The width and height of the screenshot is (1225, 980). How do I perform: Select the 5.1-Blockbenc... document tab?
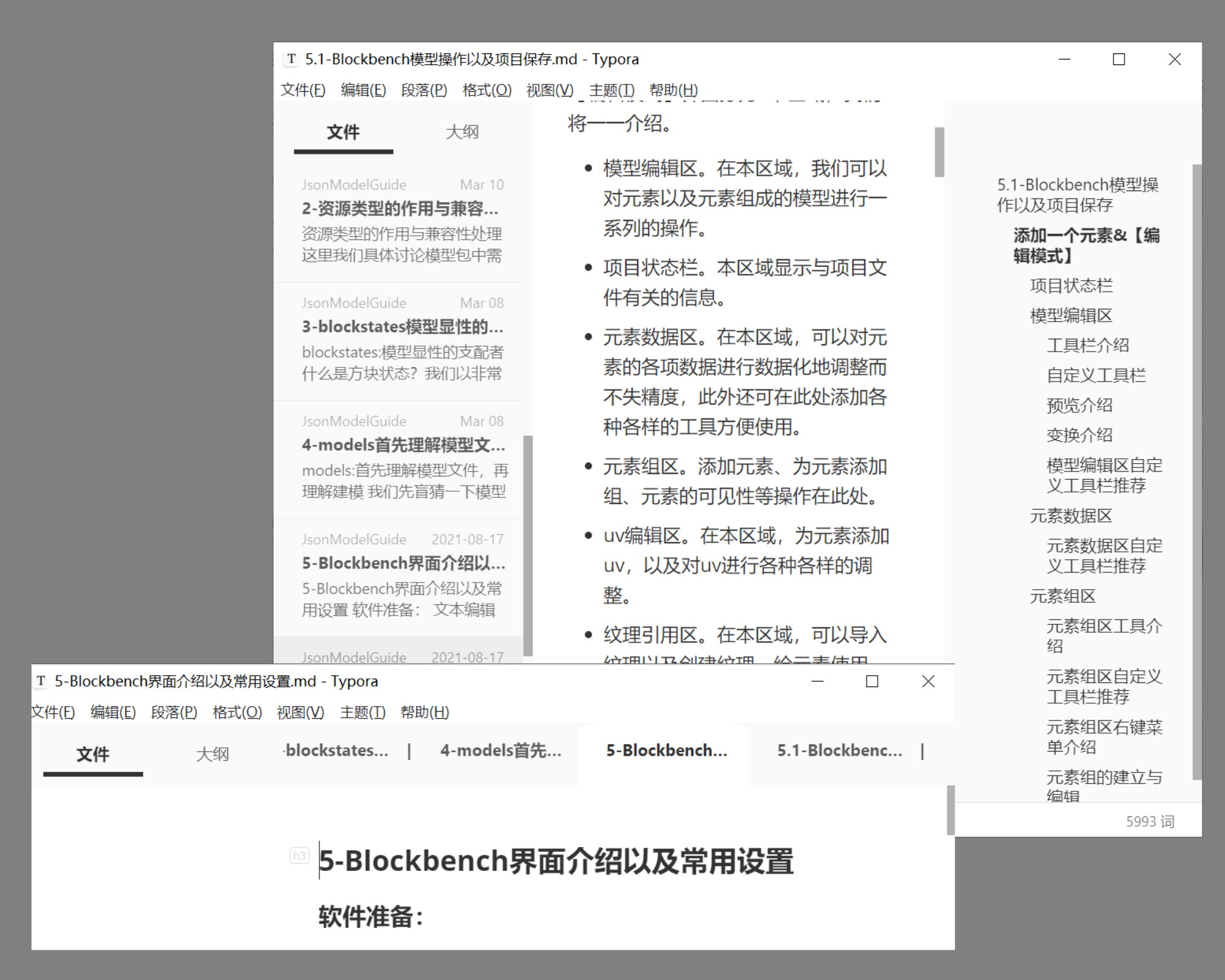tap(840, 750)
